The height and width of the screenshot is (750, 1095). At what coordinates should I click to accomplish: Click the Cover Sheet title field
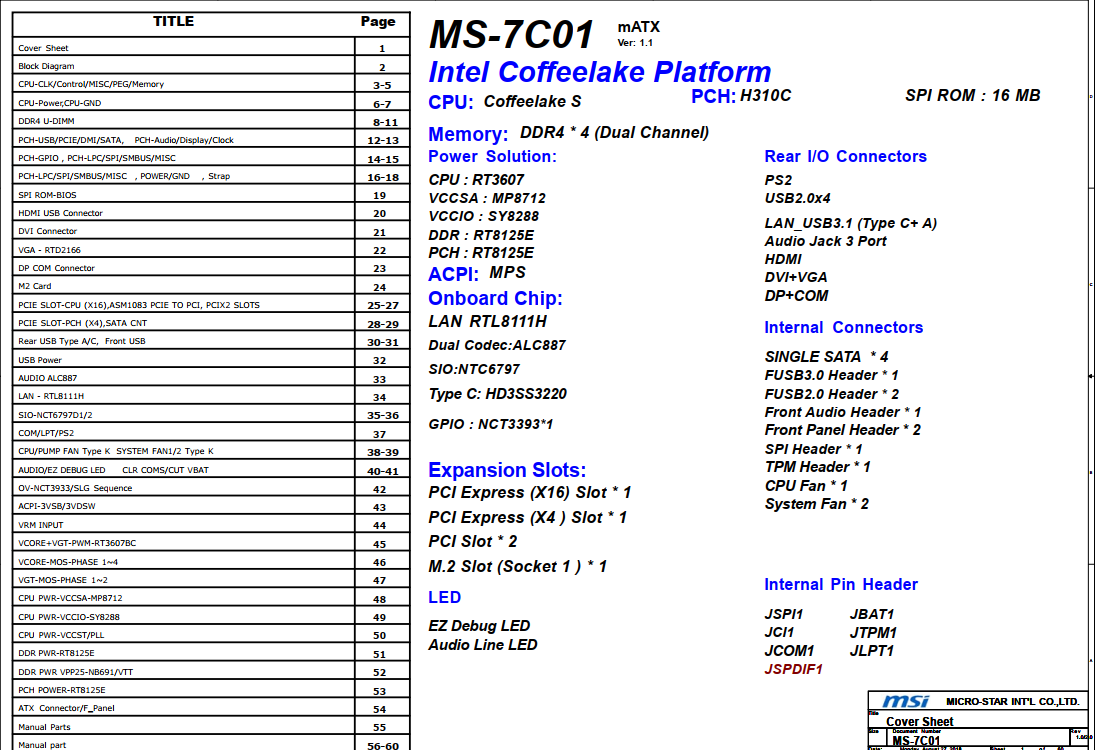point(919,721)
